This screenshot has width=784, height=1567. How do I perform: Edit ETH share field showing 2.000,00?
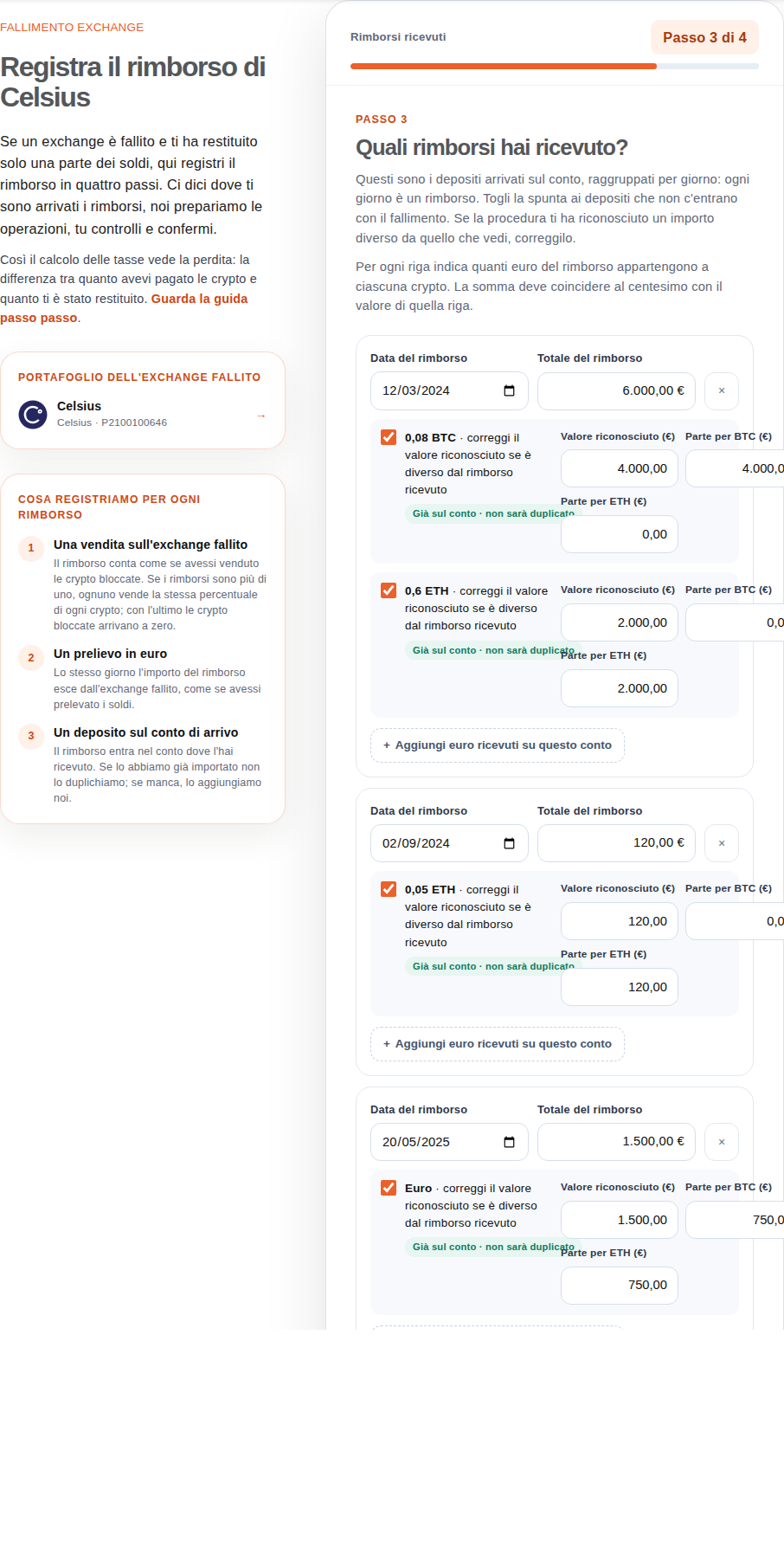(620, 688)
